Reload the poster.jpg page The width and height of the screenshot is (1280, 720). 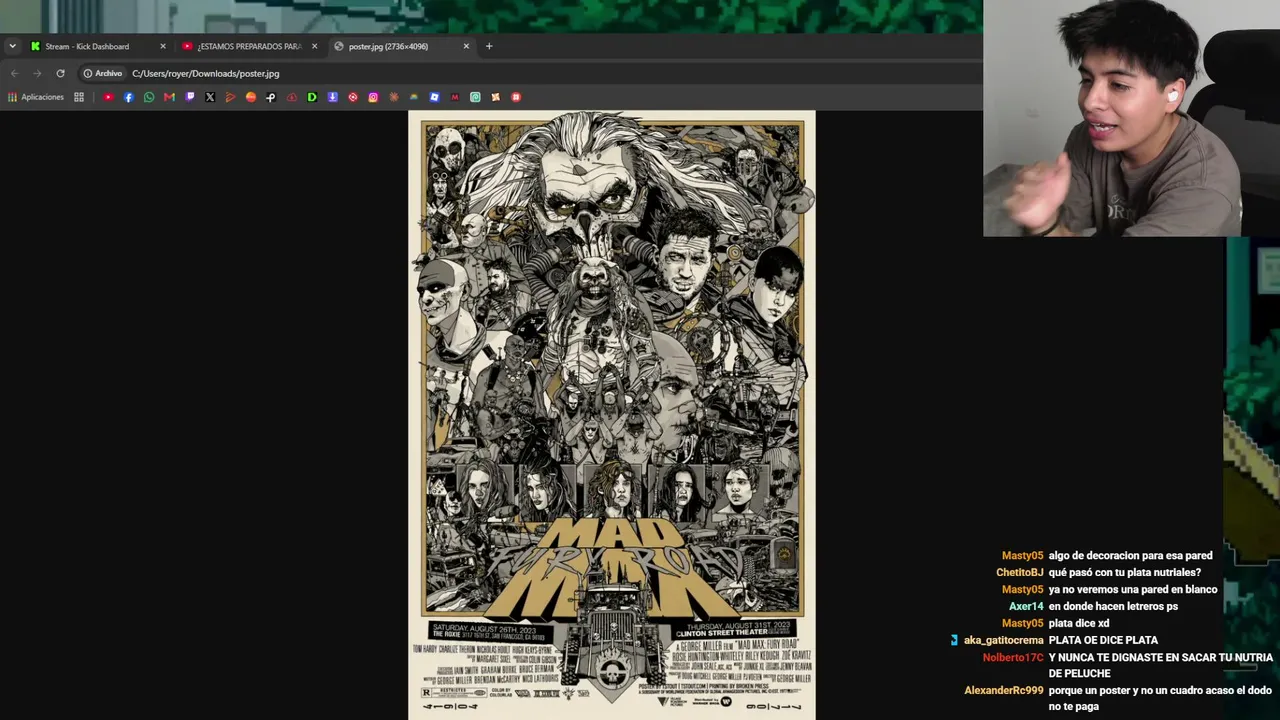(60, 73)
